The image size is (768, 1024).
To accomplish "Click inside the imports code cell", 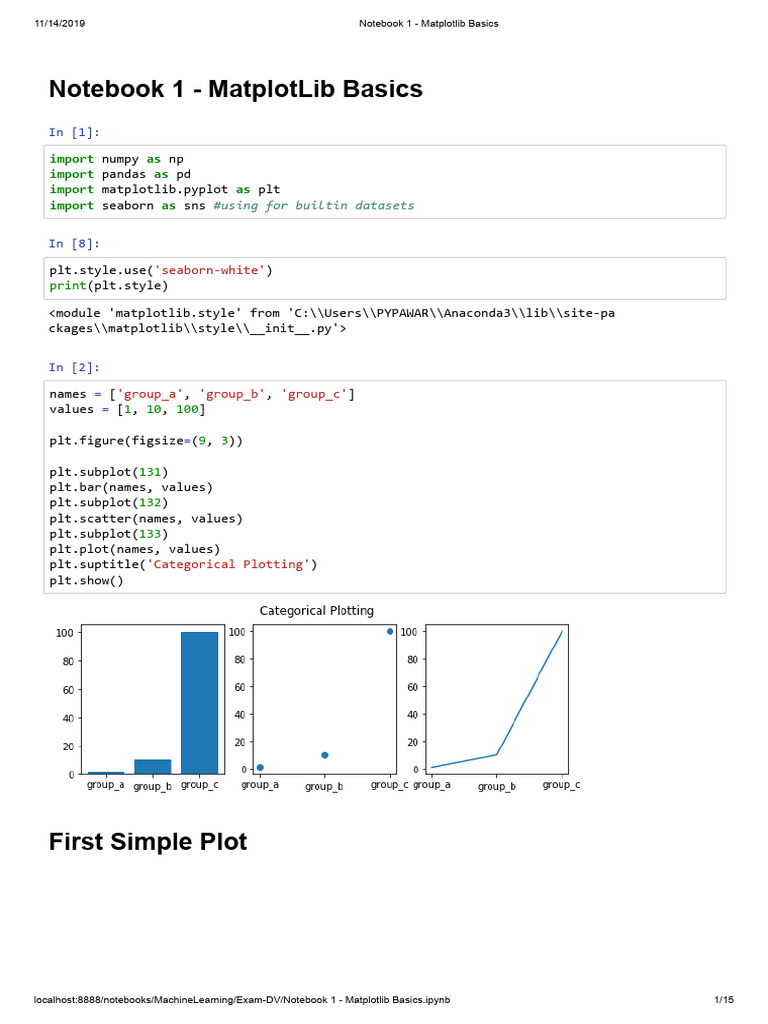I will 387,182.
